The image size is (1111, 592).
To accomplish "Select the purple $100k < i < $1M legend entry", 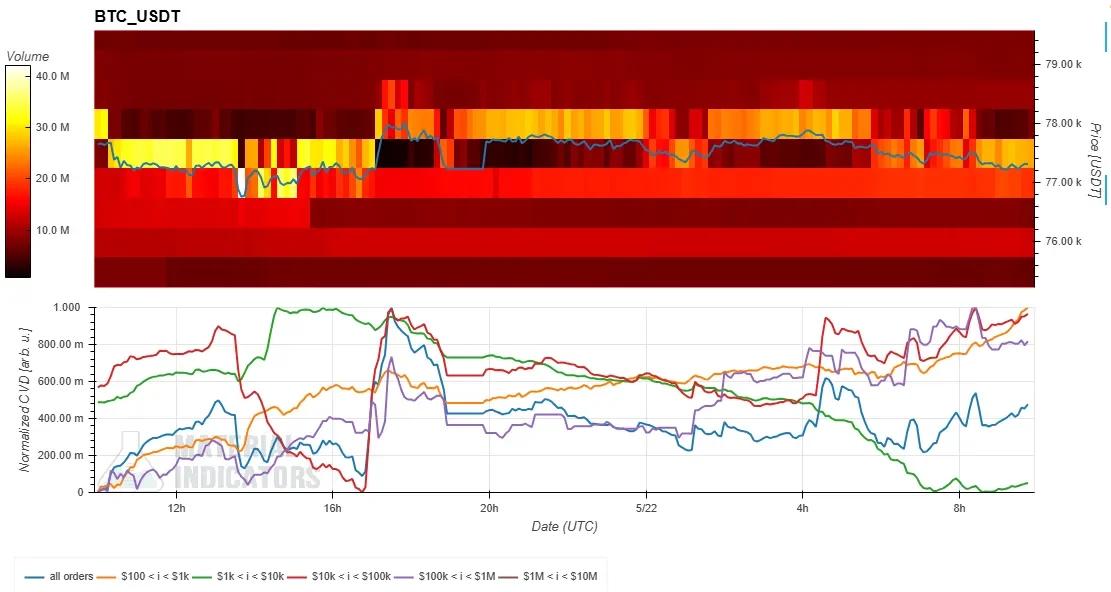I will coord(444,576).
